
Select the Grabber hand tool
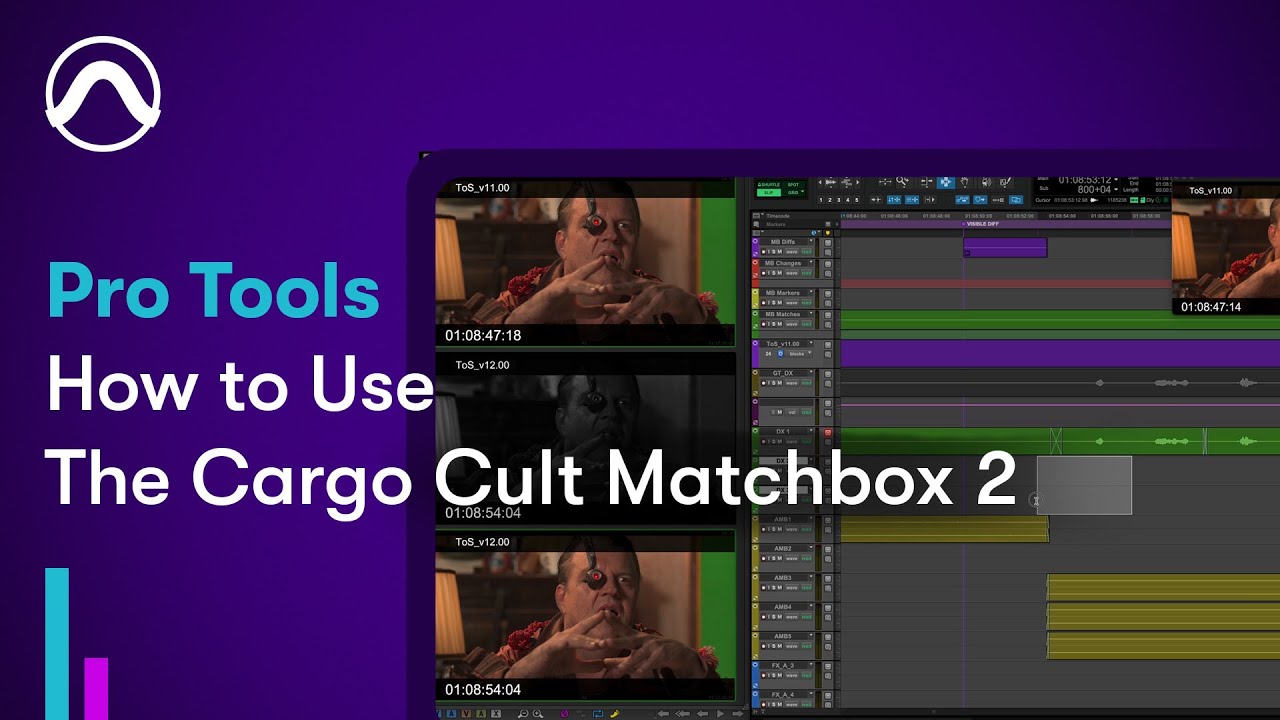pyautogui.click(x=964, y=182)
